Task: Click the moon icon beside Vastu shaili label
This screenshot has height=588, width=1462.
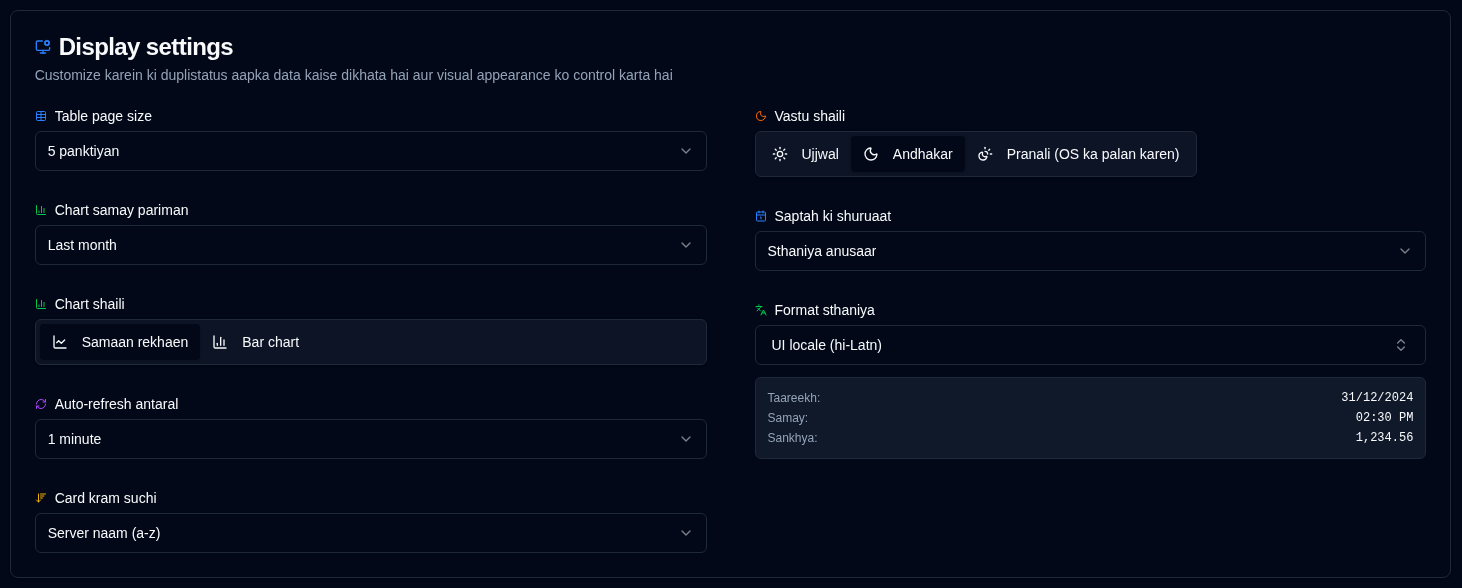Action: (761, 116)
